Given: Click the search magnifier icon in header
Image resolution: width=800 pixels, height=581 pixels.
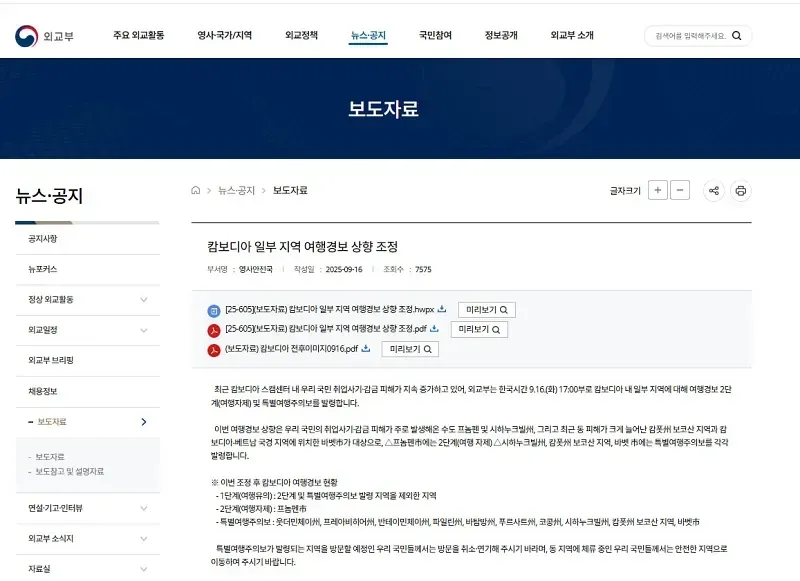Looking at the screenshot, I should [x=737, y=36].
